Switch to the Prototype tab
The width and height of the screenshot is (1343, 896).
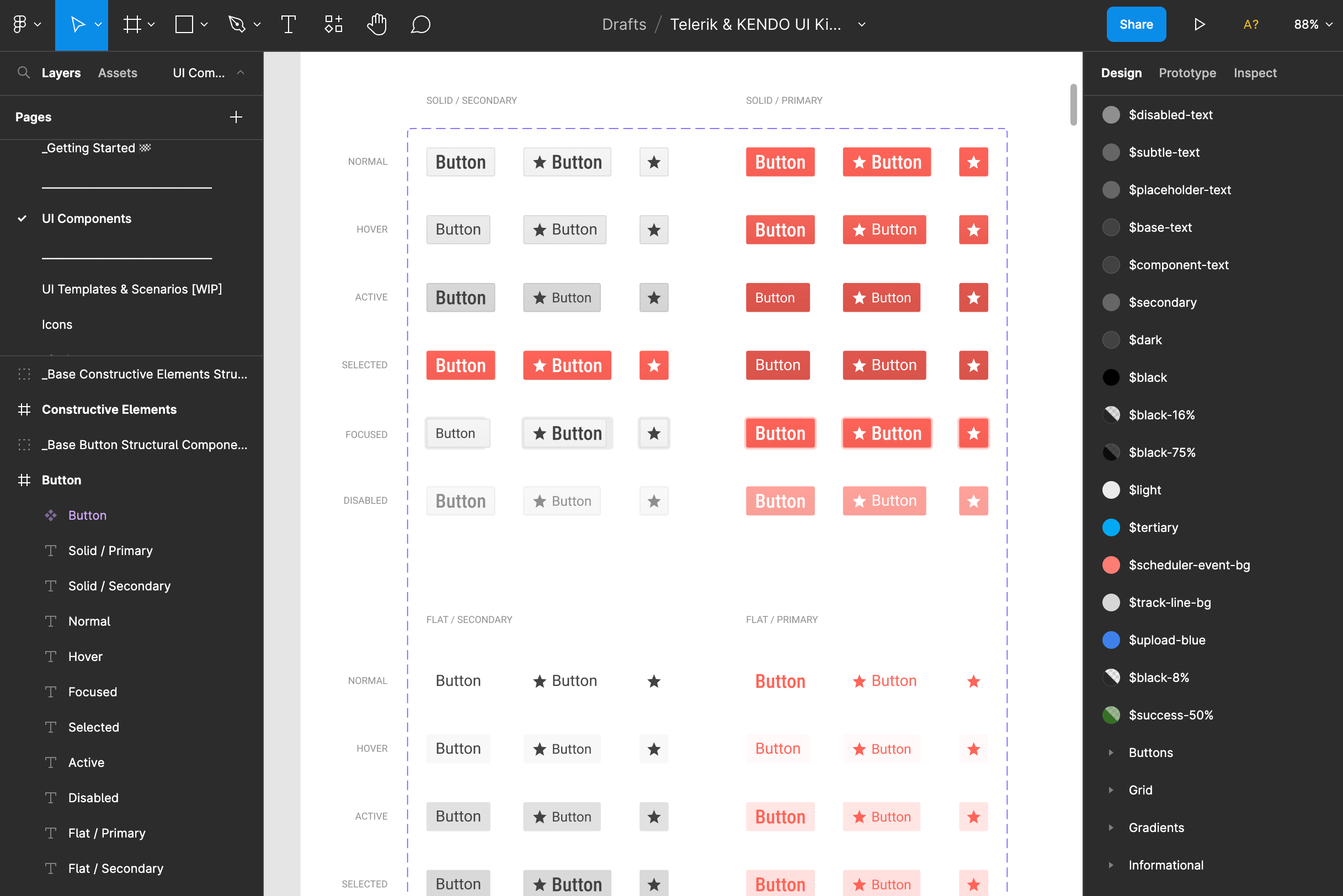point(1187,73)
